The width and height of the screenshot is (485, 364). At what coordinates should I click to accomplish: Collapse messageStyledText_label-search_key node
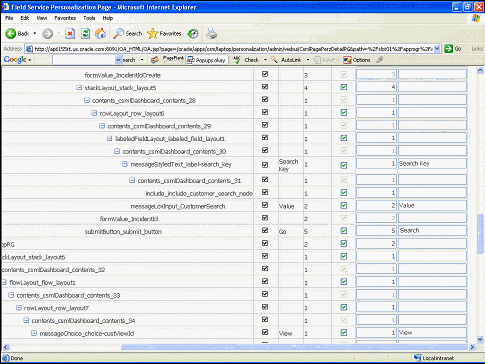pyautogui.click(x=125, y=164)
